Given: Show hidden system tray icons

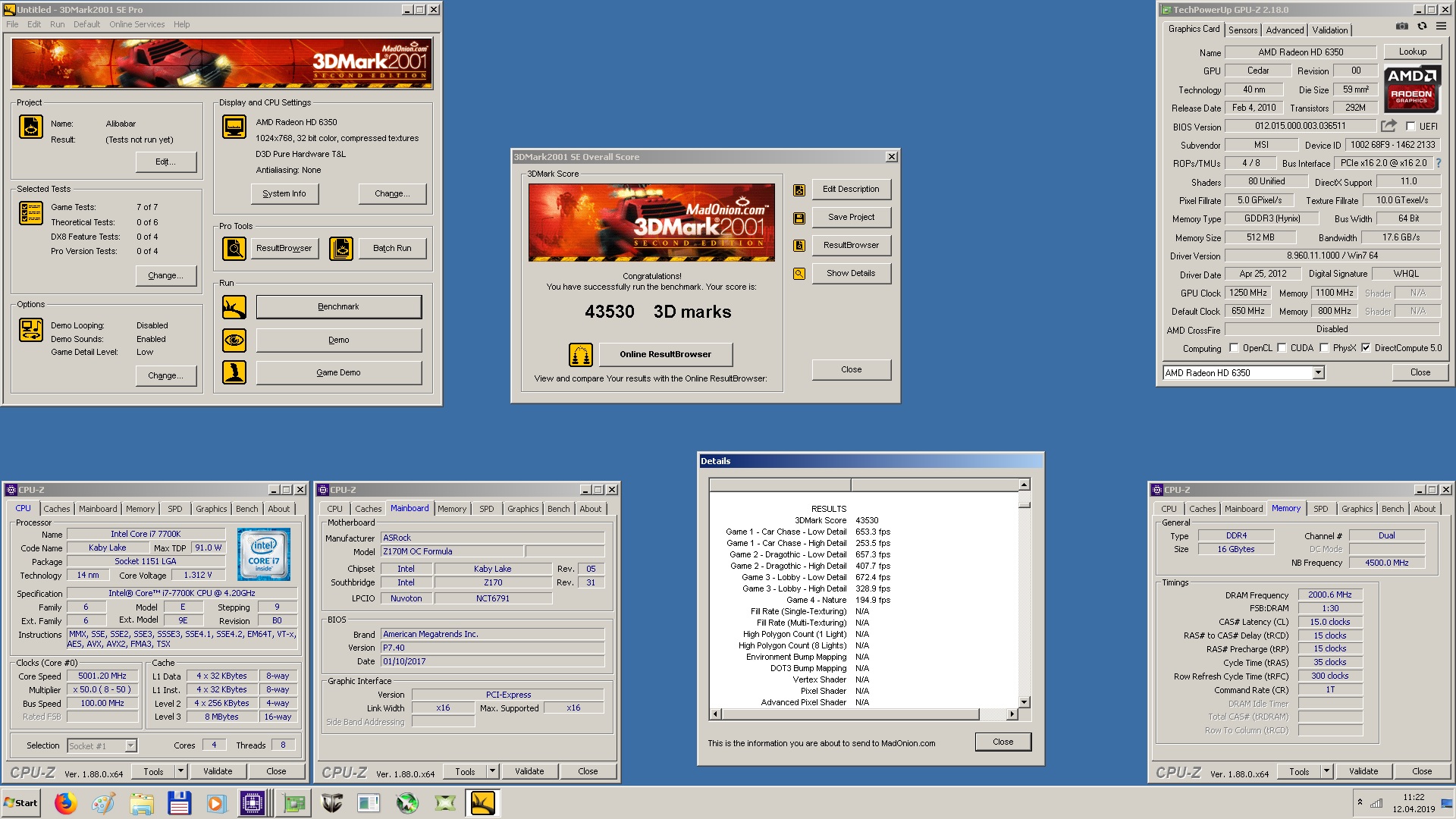Looking at the screenshot, I should 1360,802.
